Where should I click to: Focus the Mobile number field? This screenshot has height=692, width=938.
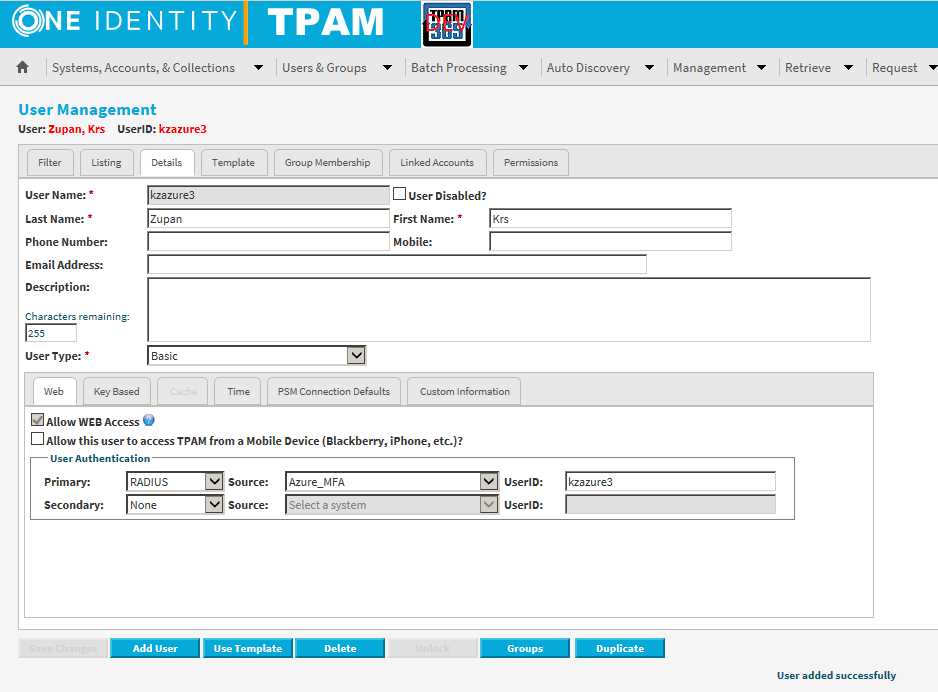coord(611,242)
